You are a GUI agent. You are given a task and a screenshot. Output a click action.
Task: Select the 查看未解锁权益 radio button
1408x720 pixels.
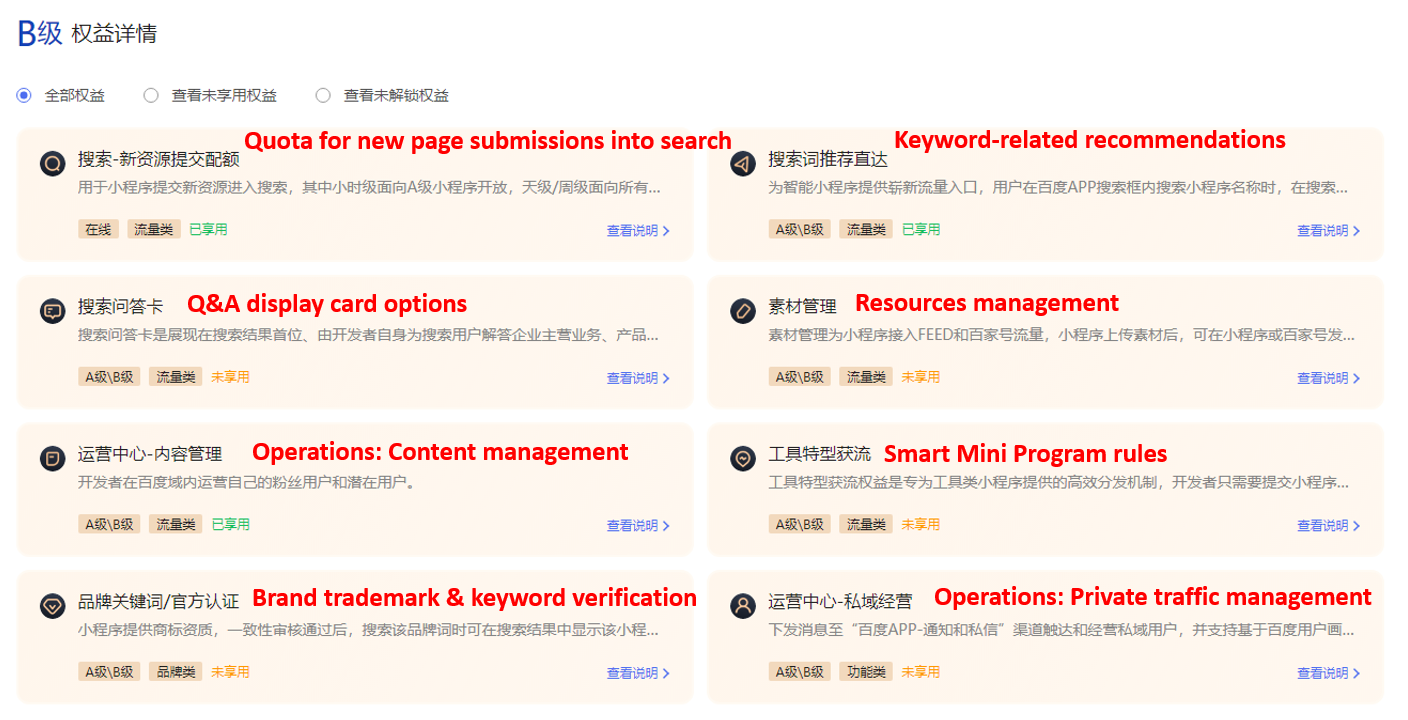coord(323,96)
